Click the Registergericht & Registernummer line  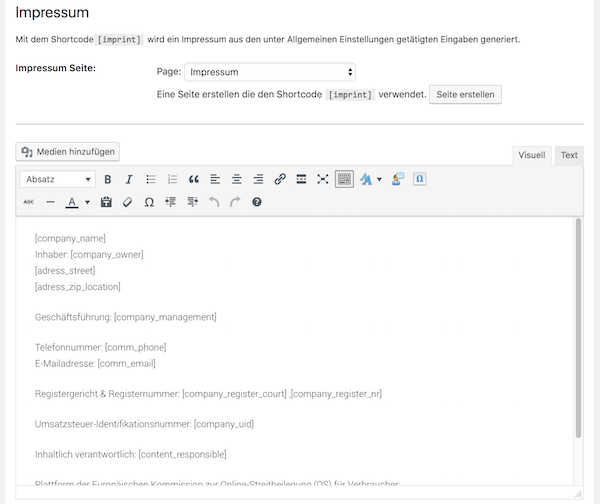tap(208, 394)
